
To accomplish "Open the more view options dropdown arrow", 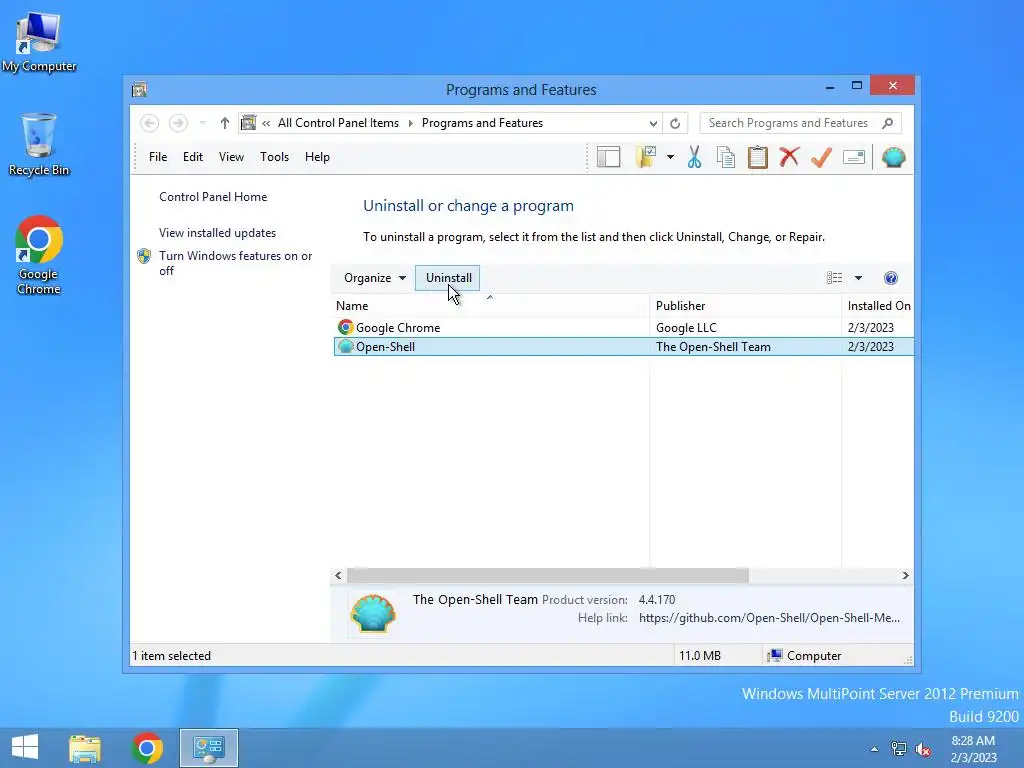I will 859,278.
